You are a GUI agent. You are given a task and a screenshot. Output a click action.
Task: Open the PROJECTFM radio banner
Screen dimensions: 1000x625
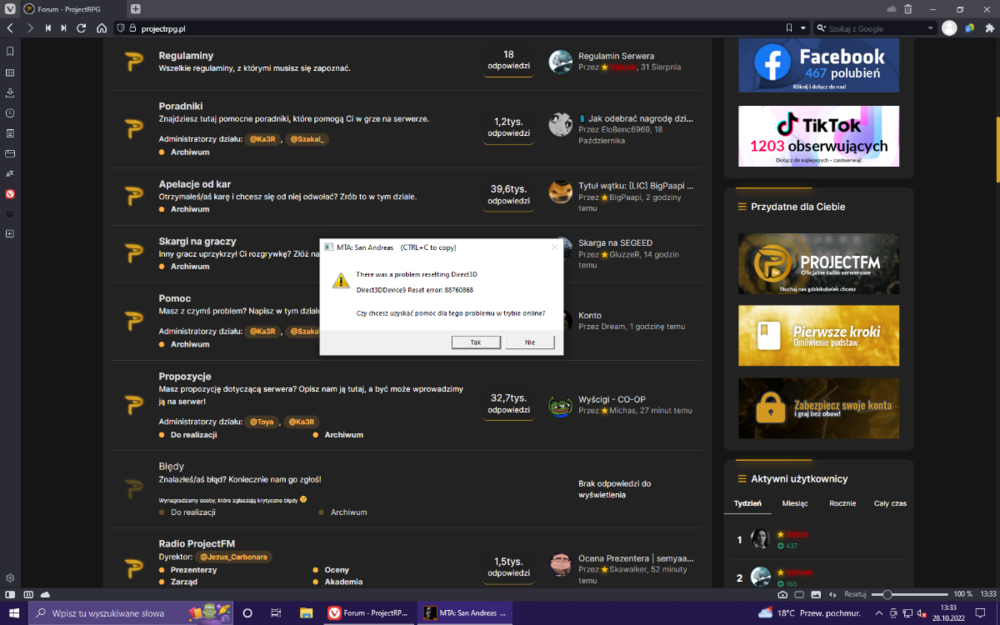818,263
